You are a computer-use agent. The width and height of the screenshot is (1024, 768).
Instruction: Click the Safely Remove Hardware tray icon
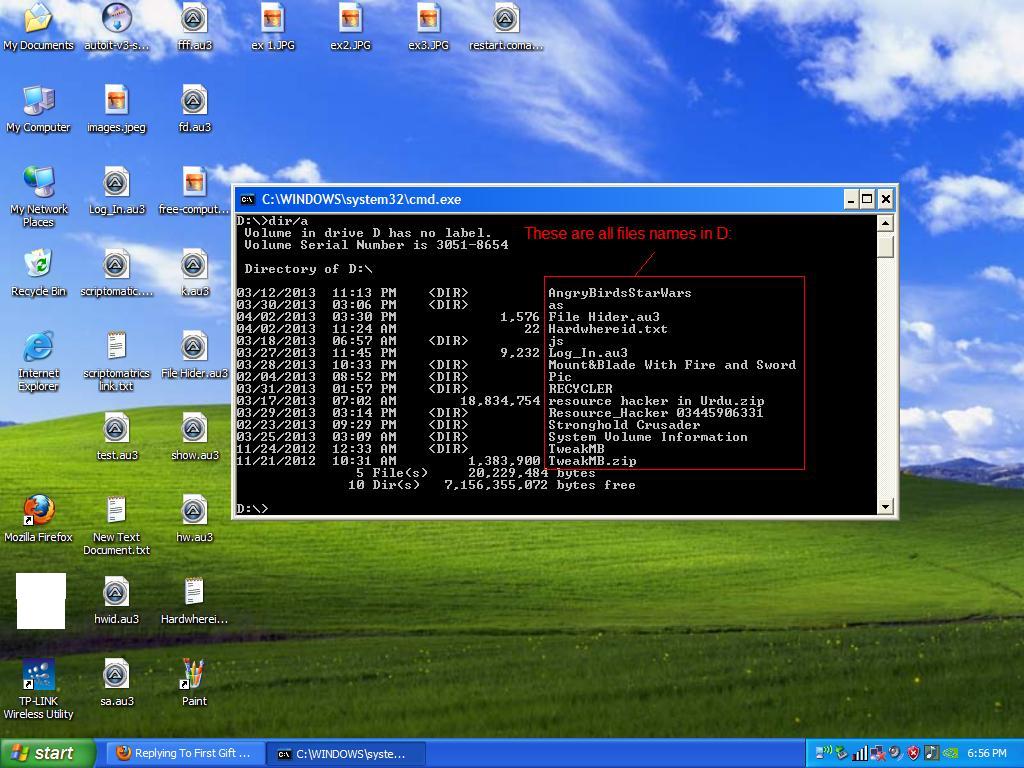[842, 753]
